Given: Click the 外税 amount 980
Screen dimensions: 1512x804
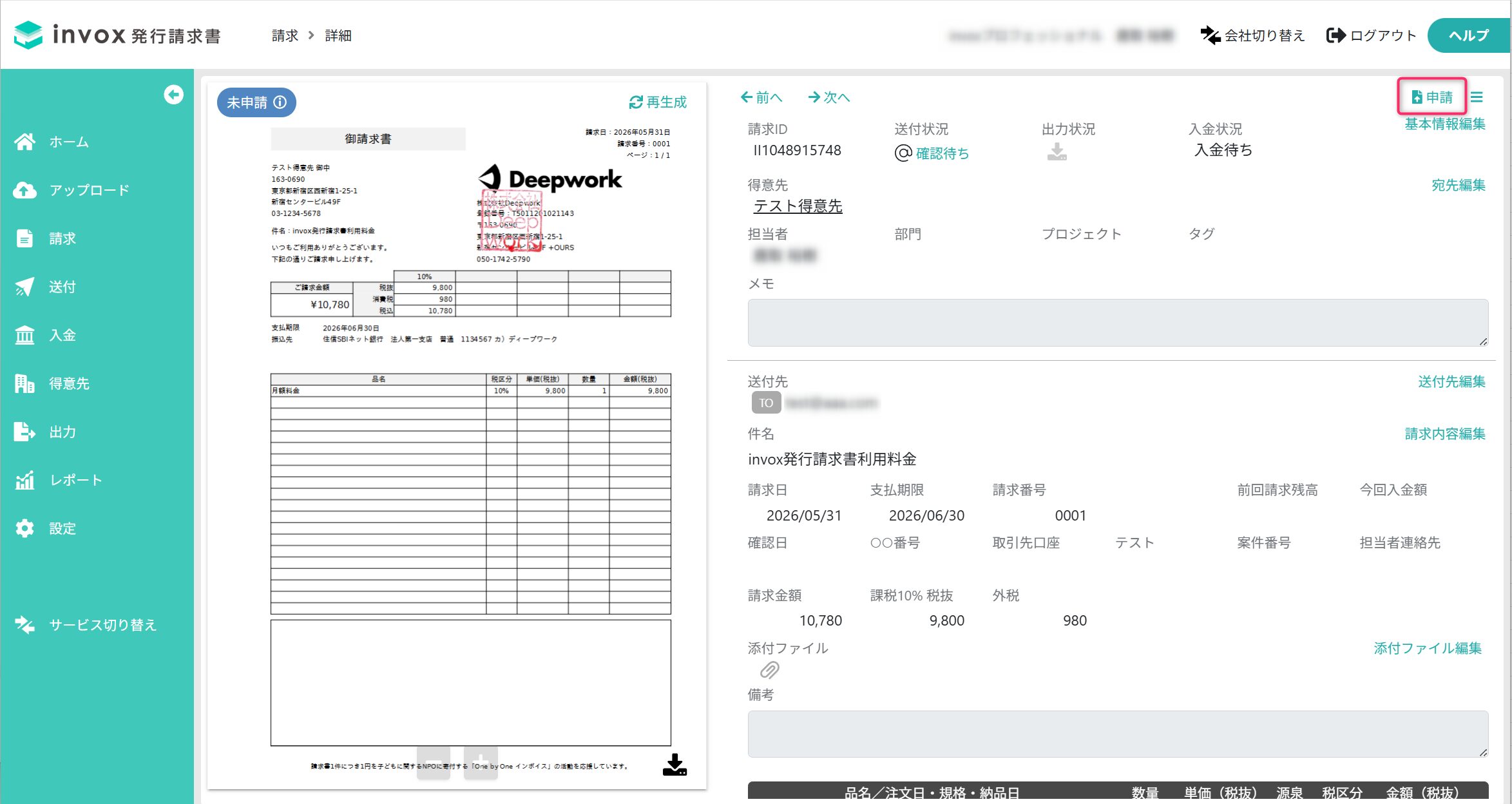Looking at the screenshot, I should (1075, 620).
